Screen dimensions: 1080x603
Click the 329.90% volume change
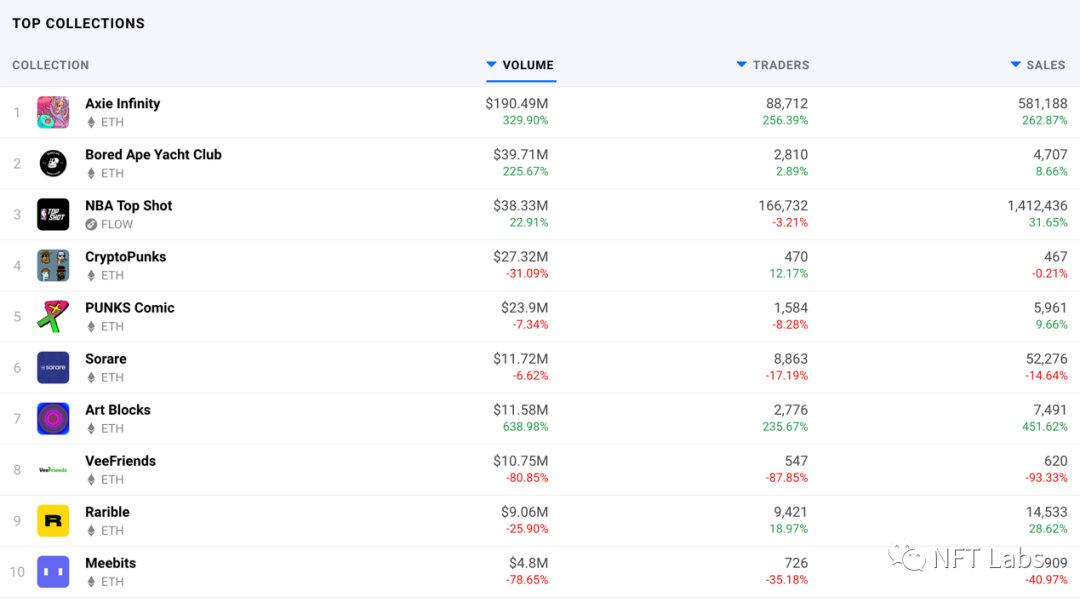526,121
